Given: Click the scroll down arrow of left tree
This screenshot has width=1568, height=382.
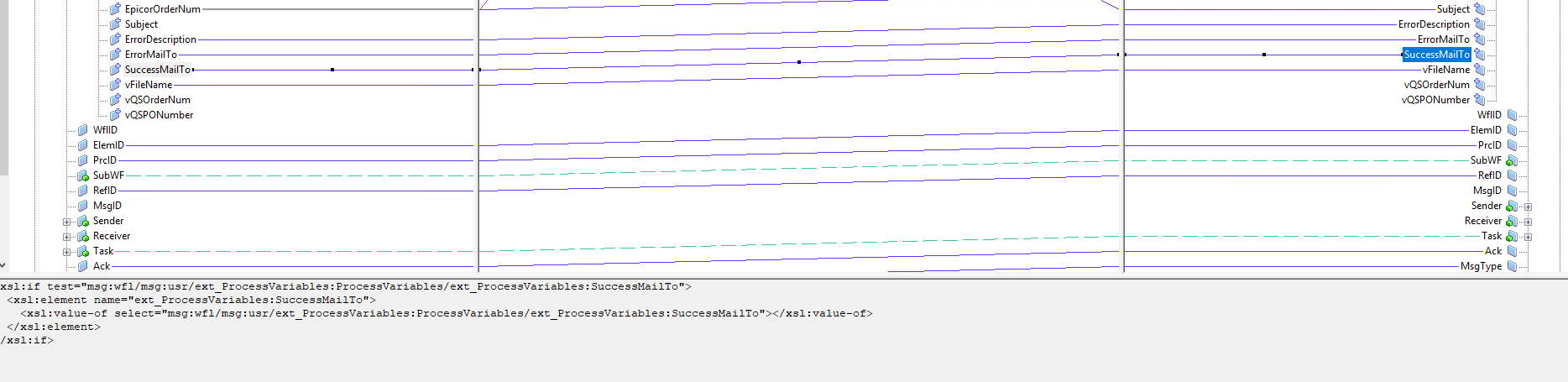Looking at the screenshot, I should pyautogui.click(x=4, y=265).
